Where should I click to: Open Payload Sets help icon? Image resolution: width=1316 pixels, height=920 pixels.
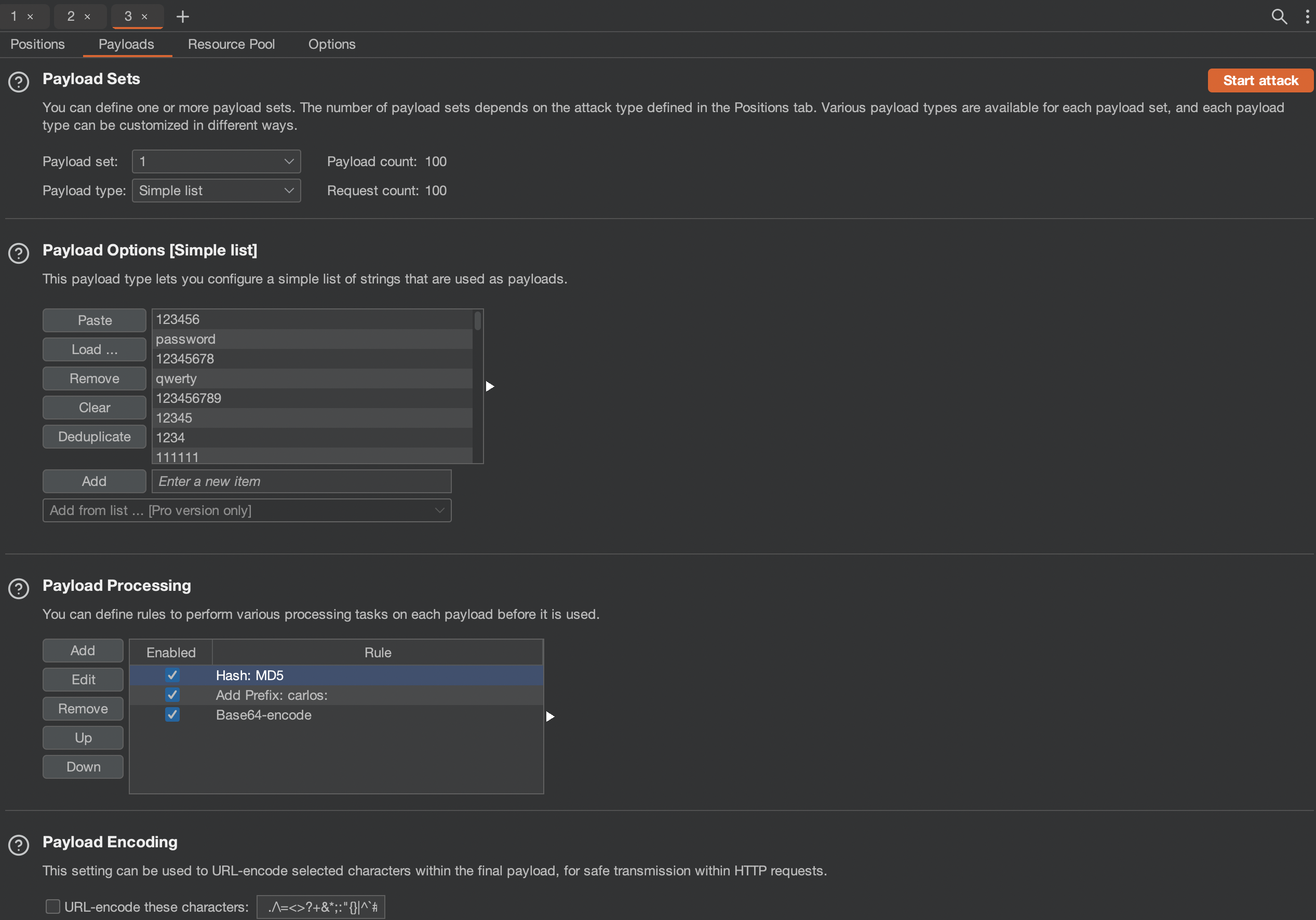click(x=19, y=82)
